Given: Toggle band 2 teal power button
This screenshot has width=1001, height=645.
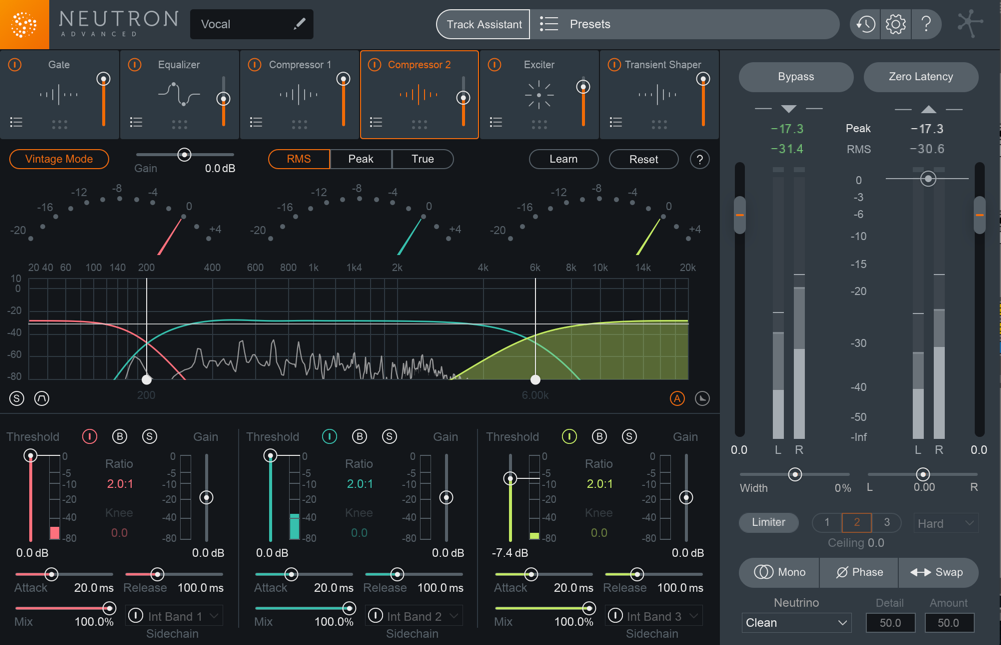Looking at the screenshot, I should pyautogui.click(x=329, y=436).
